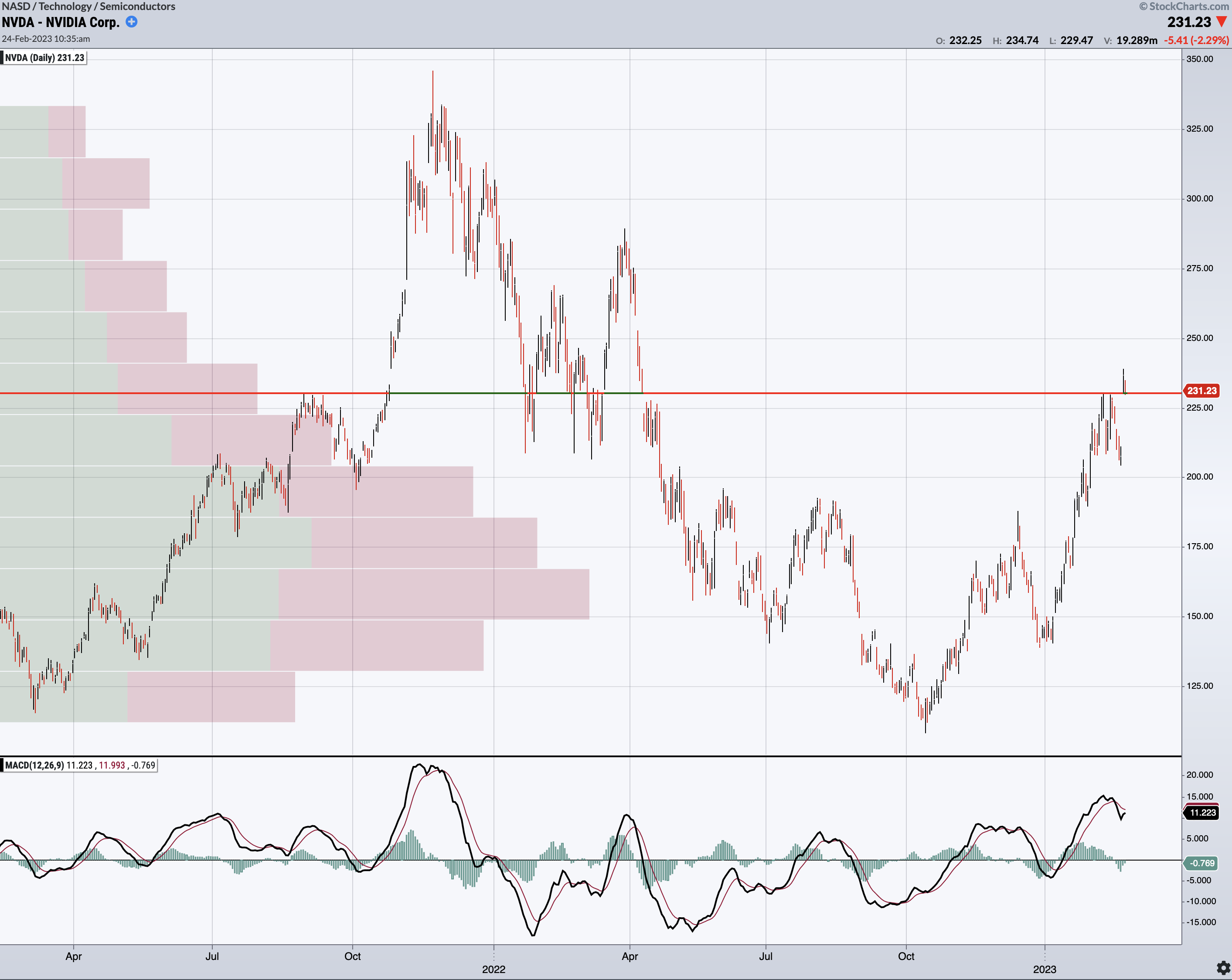
Task: Click the StockCharts.com copyright text
Action: click(1184, 6)
